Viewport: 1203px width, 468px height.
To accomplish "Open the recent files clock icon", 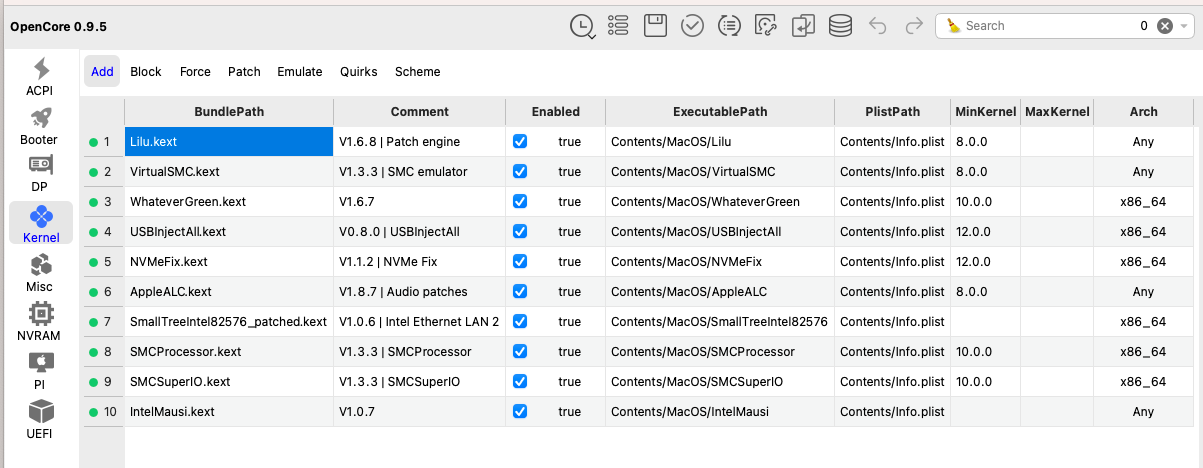I will tap(582, 26).
